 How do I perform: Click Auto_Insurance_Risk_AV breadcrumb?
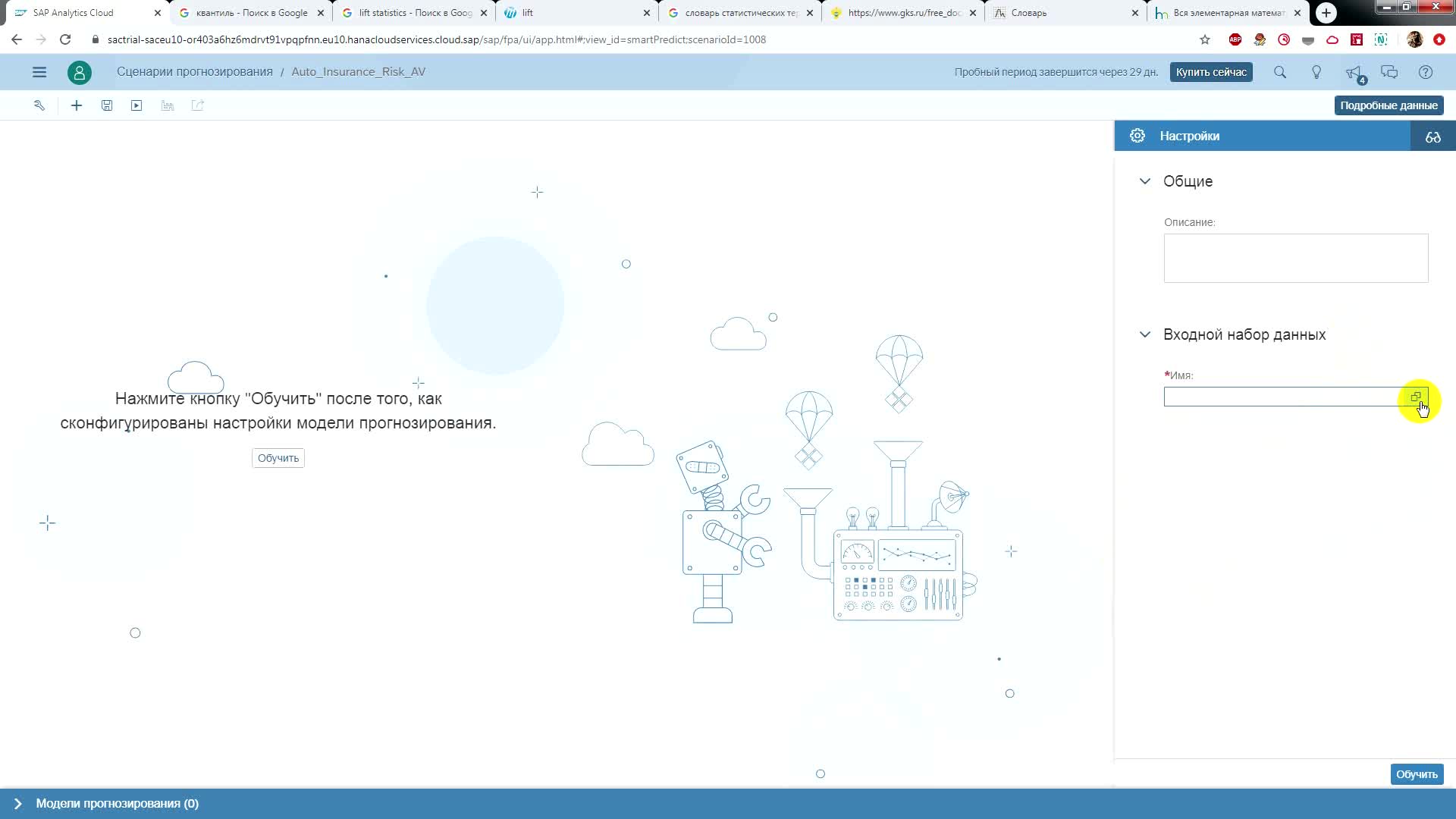[359, 72]
